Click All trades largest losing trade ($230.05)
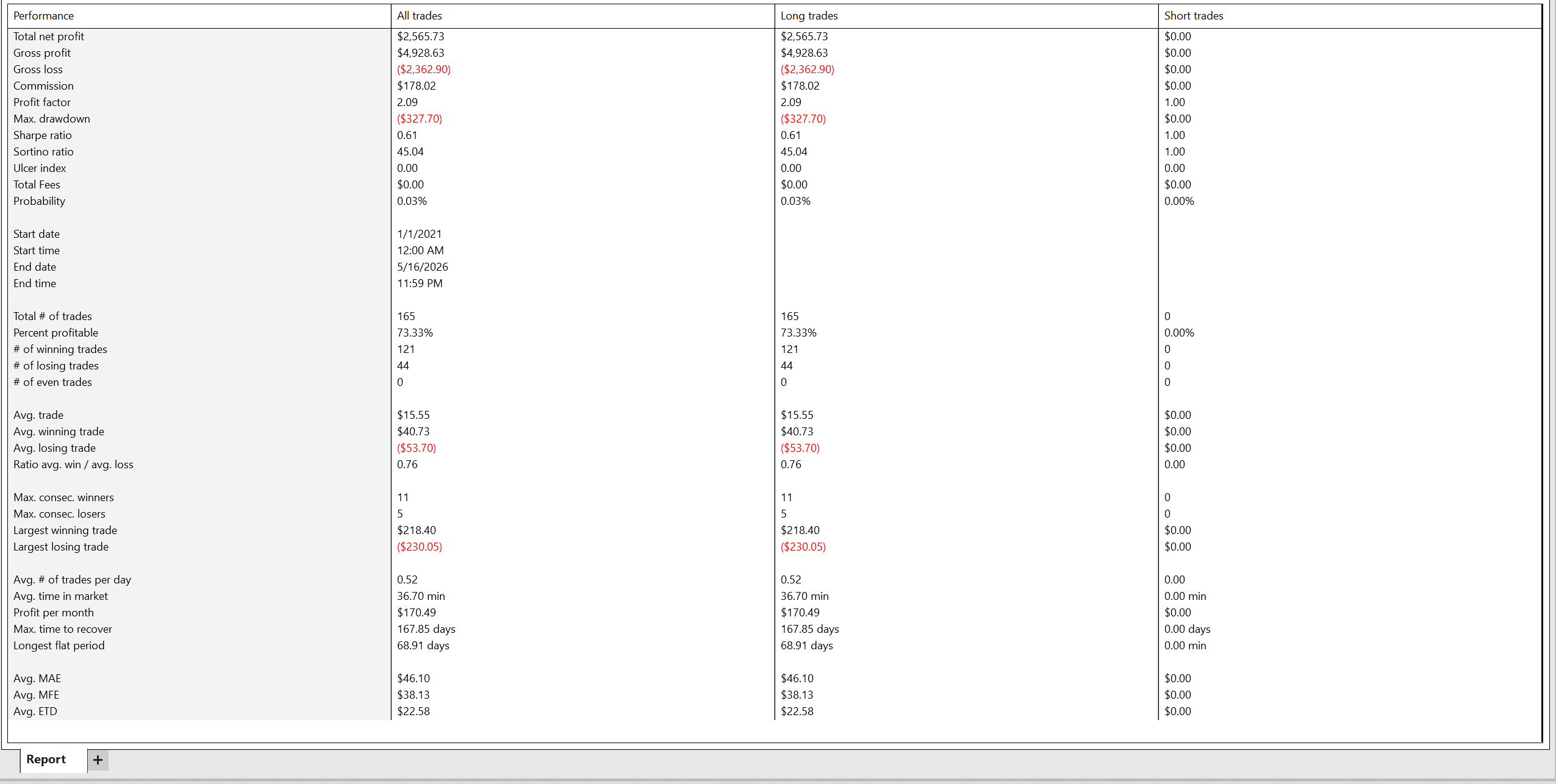This screenshot has width=1556, height=784. (420, 547)
